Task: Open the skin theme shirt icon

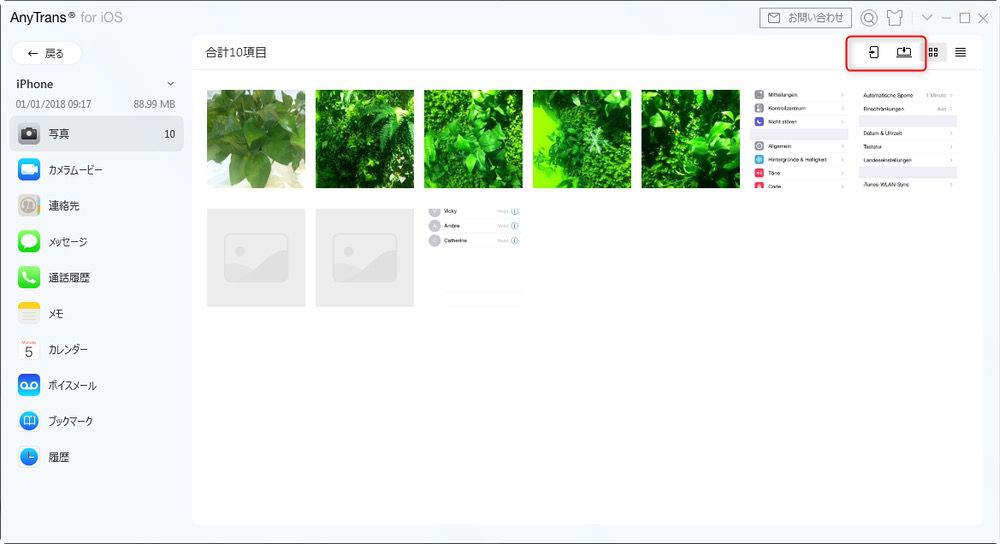Action: click(895, 18)
